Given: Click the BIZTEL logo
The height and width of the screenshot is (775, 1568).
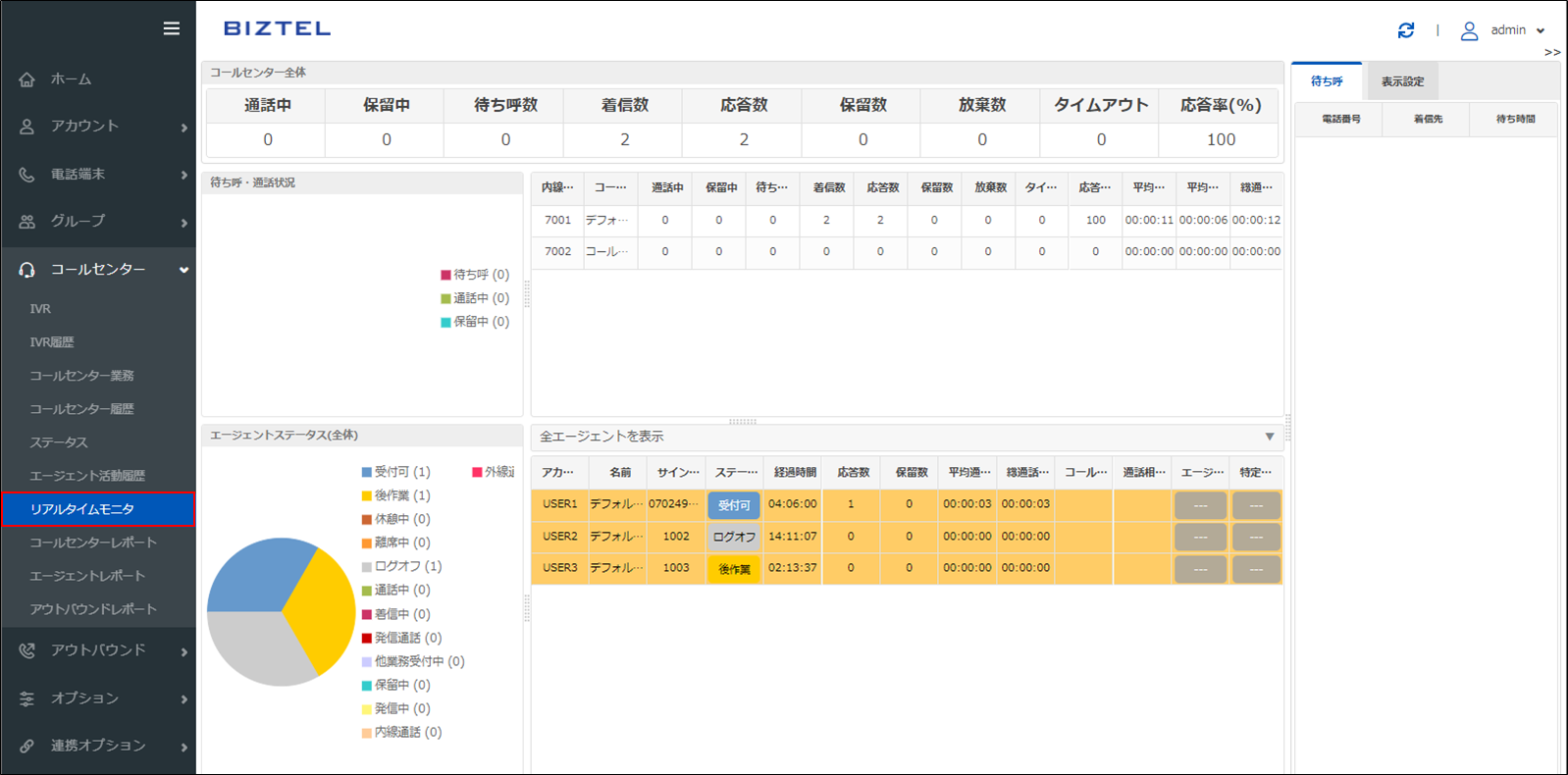Looking at the screenshot, I should (x=278, y=28).
